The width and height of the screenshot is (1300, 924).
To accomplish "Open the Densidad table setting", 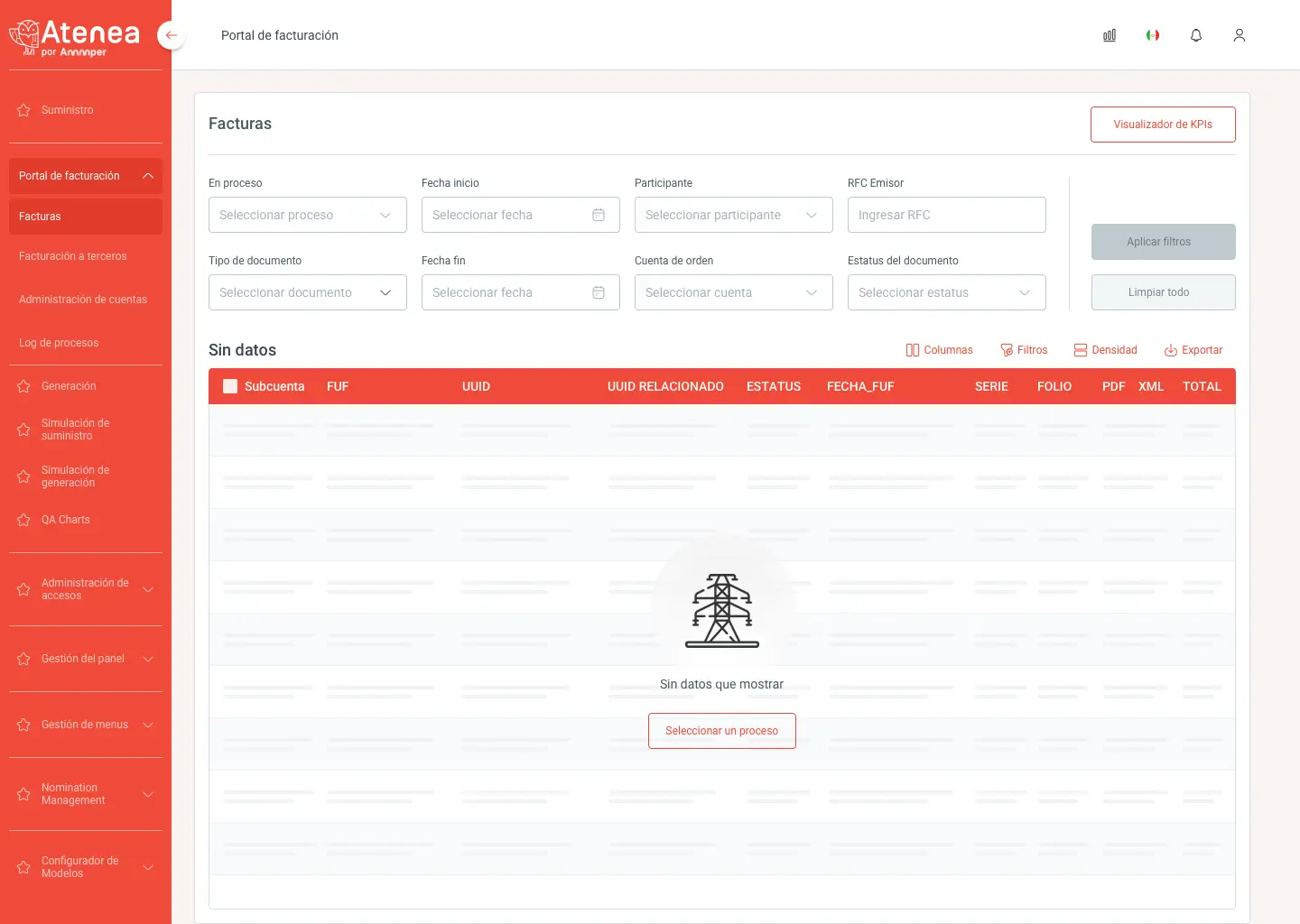I will pos(1105,350).
